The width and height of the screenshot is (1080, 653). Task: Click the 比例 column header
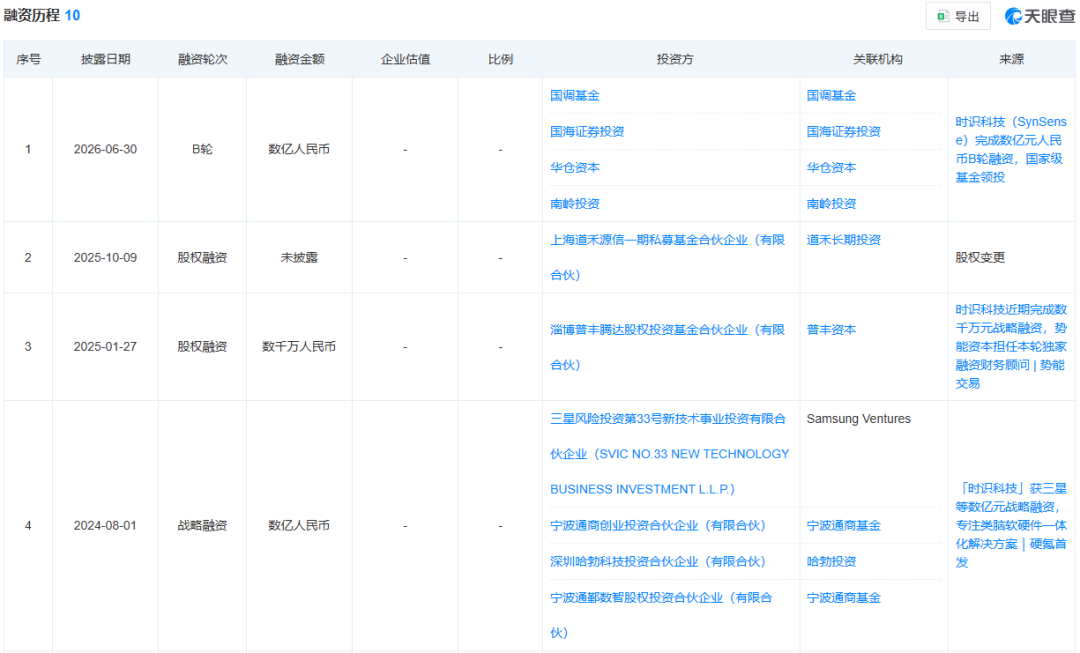(x=500, y=59)
